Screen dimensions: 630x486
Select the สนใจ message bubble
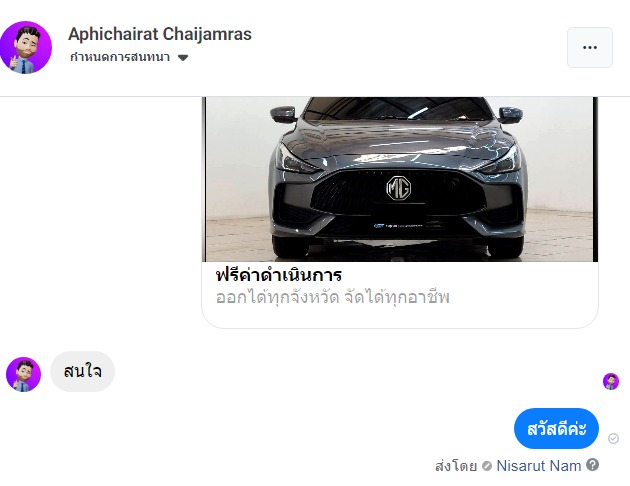[x=82, y=372]
